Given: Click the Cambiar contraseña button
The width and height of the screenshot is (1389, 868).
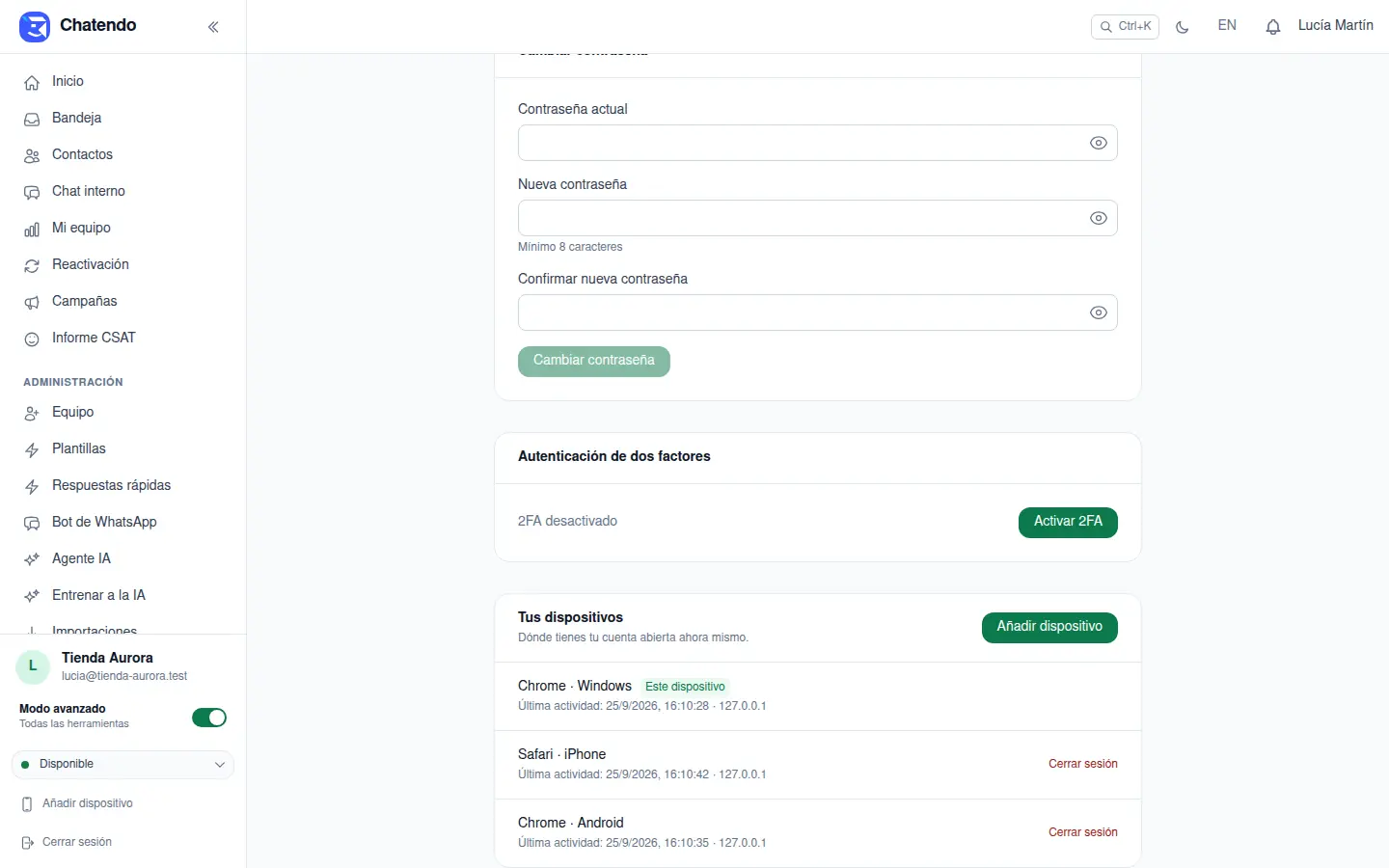Looking at the screenshot, I should coord(594,361).
